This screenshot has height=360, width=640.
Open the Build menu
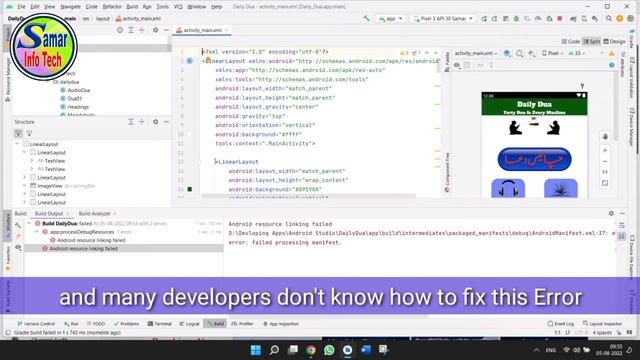[132, 7]
